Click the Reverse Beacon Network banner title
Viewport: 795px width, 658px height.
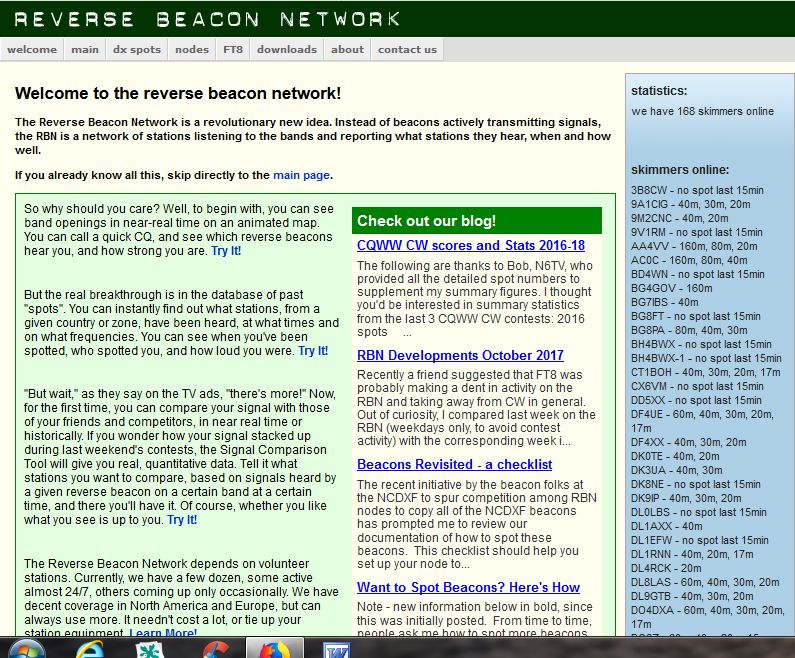tap(207, 19)
